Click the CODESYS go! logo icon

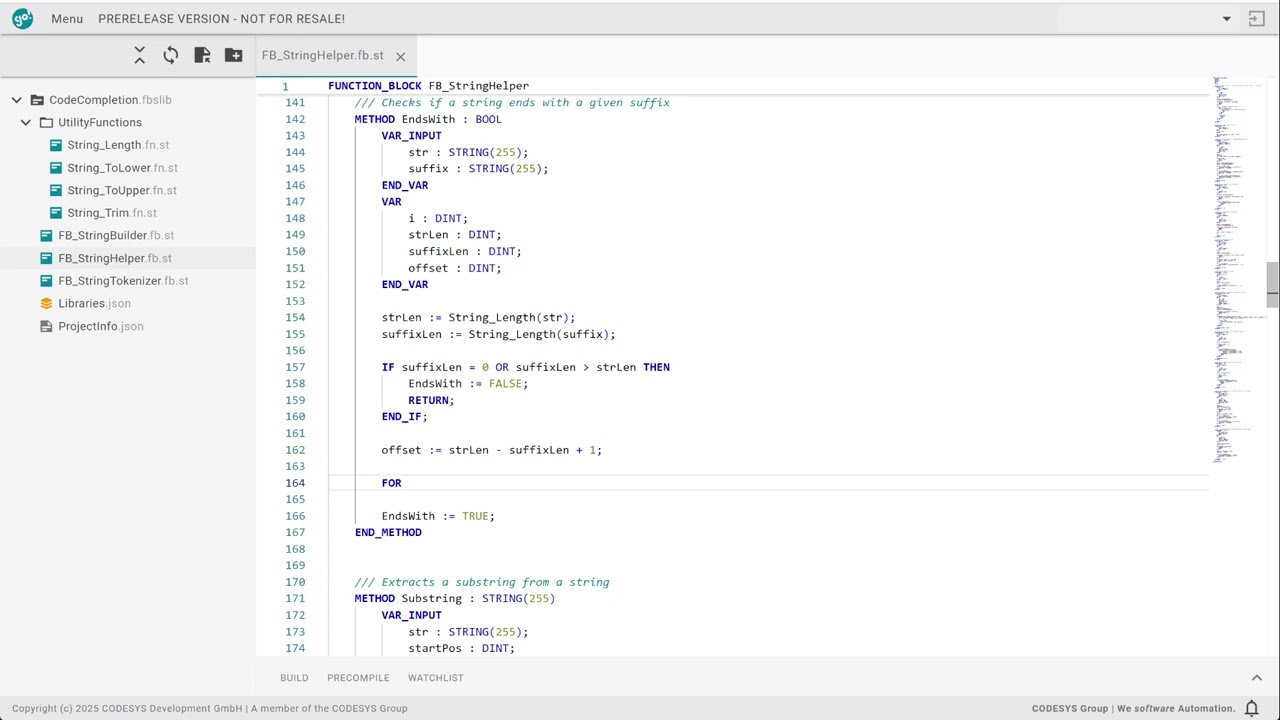click(x=22, y=18)
